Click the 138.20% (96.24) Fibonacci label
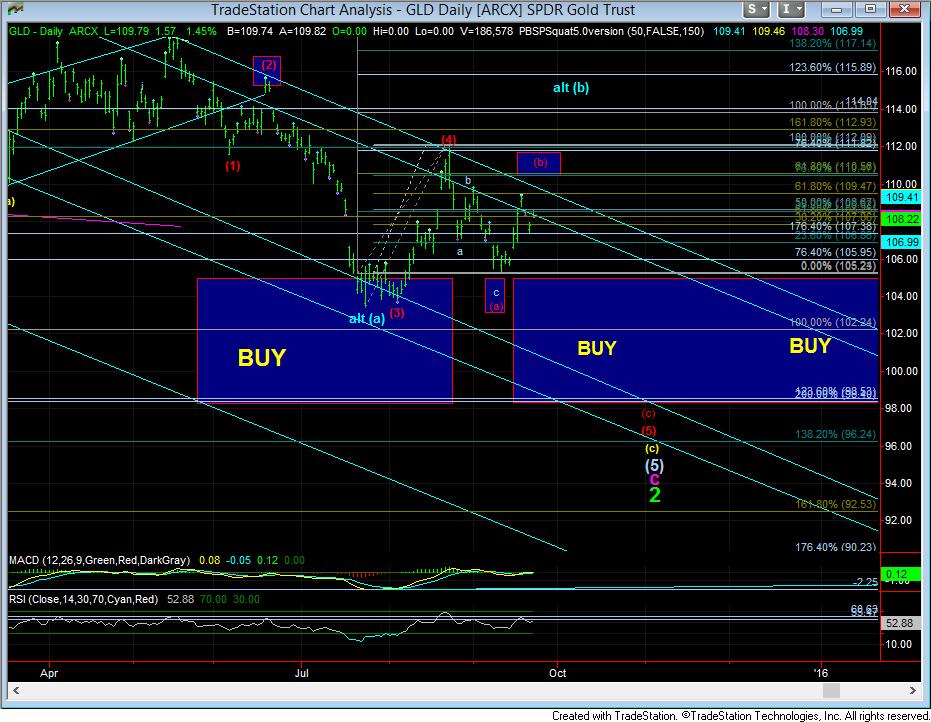 pos(835,435)
